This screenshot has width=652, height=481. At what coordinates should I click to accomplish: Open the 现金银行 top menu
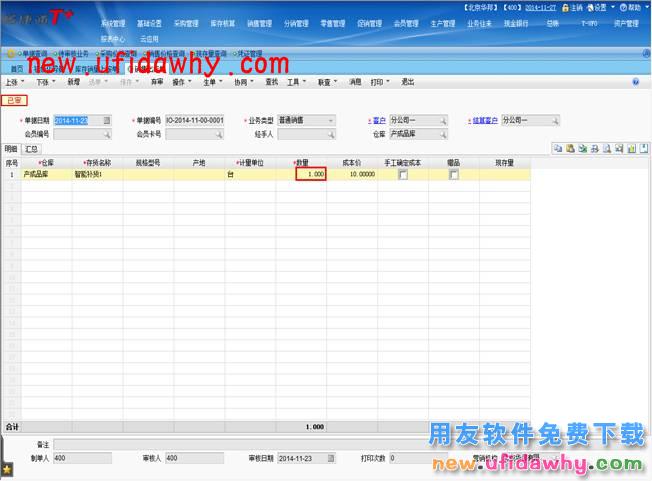click(x=516, y=23)
